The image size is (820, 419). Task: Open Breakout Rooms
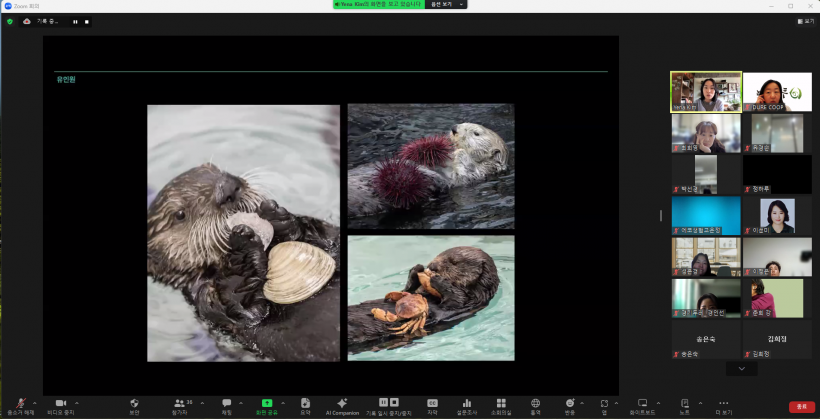coord(501,403)
